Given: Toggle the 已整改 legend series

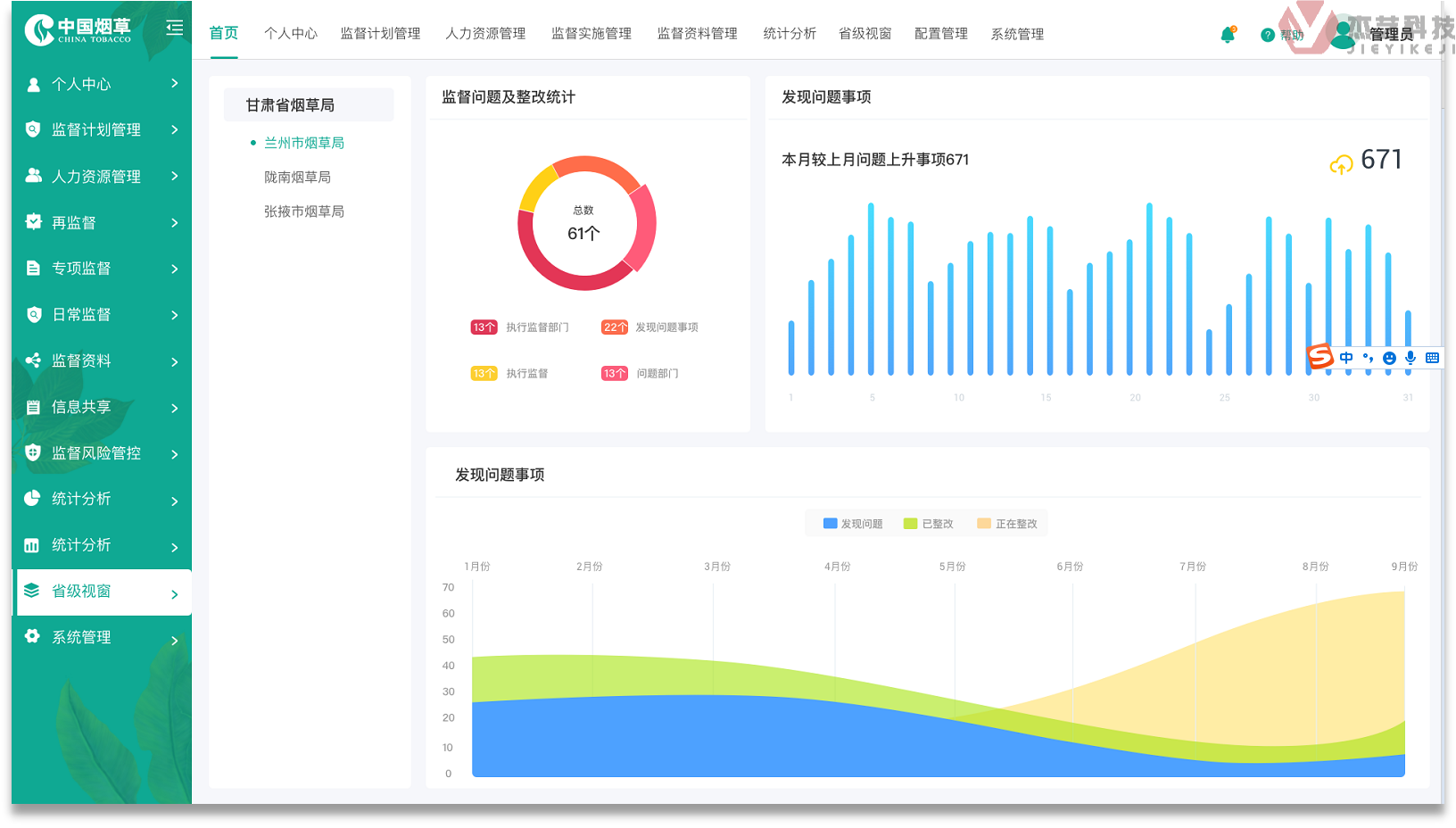Looking at the screenshot, I should (929, 524).
